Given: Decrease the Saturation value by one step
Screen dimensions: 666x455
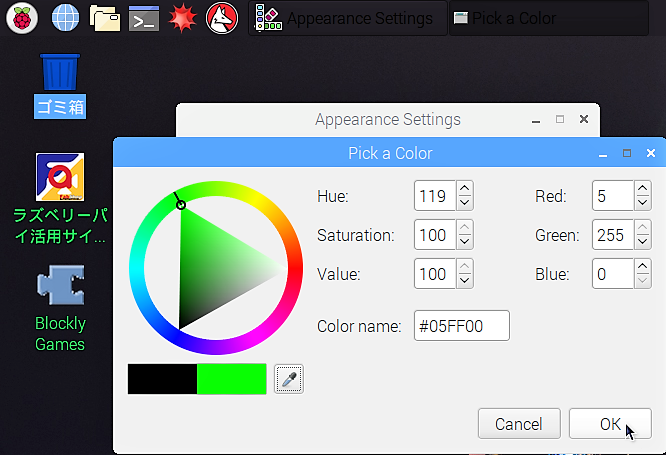Looking at the screenshot, I should 465,242.
